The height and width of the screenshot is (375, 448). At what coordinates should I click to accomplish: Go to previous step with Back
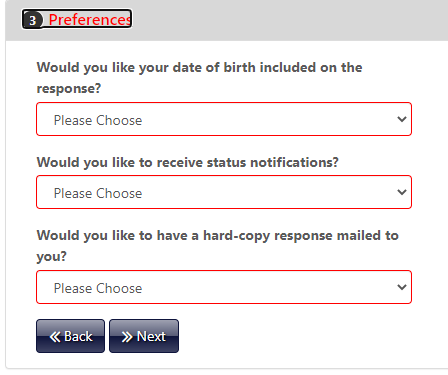(70, 336)
